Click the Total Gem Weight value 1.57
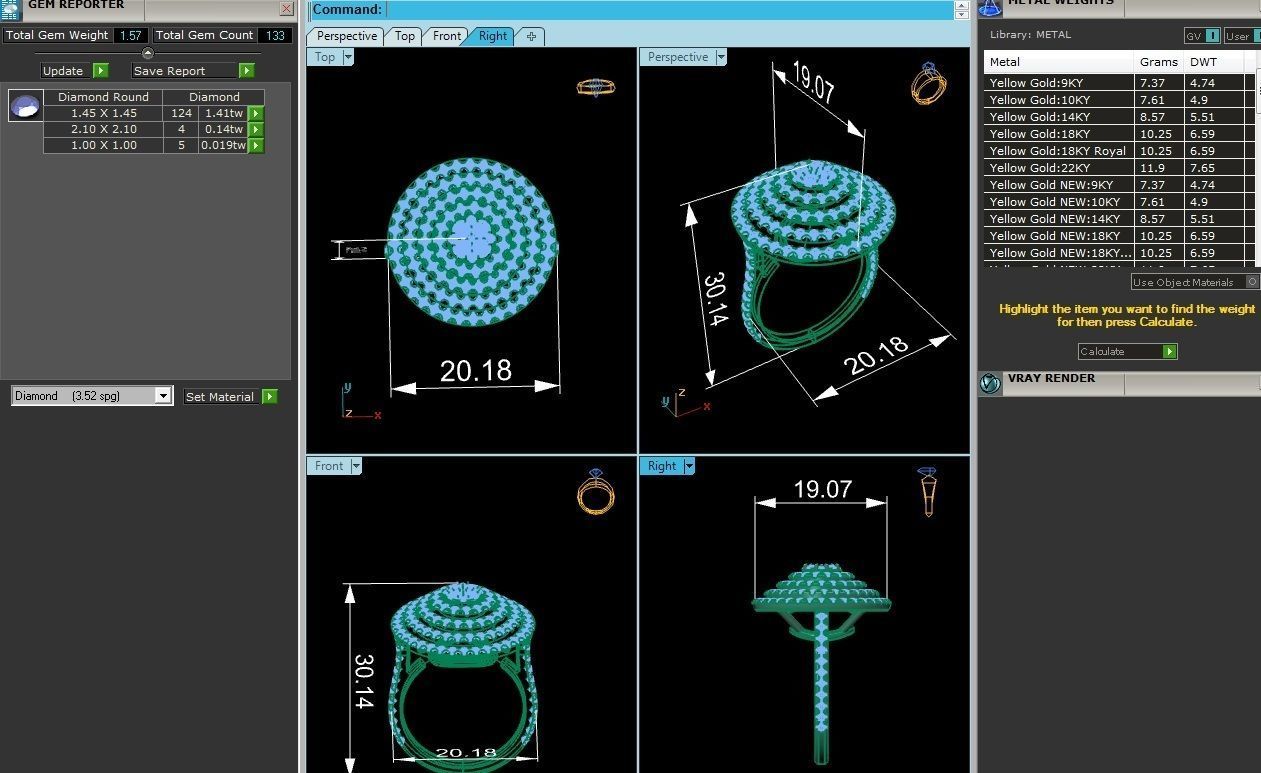Viewport: 1261px width, 773px height. (x=130, y=35)
